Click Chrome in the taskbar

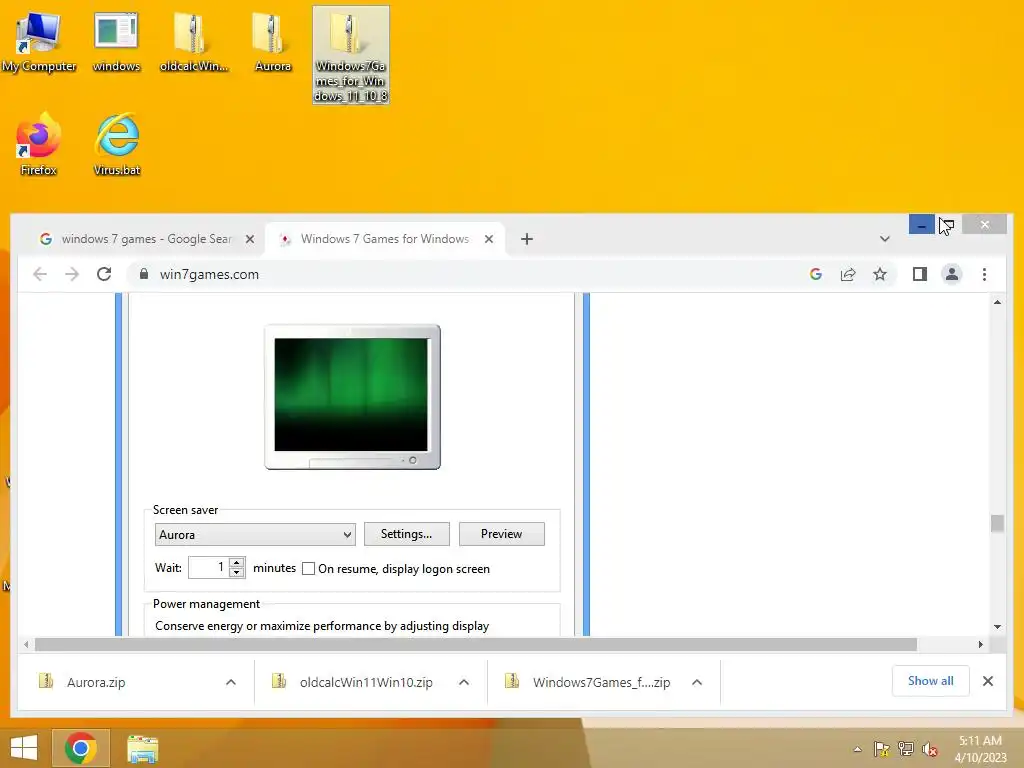pos(81,748)
